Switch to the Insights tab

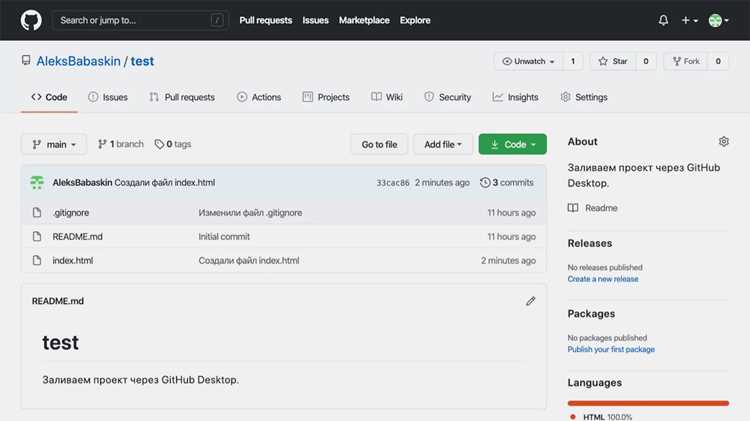[516, 97]
